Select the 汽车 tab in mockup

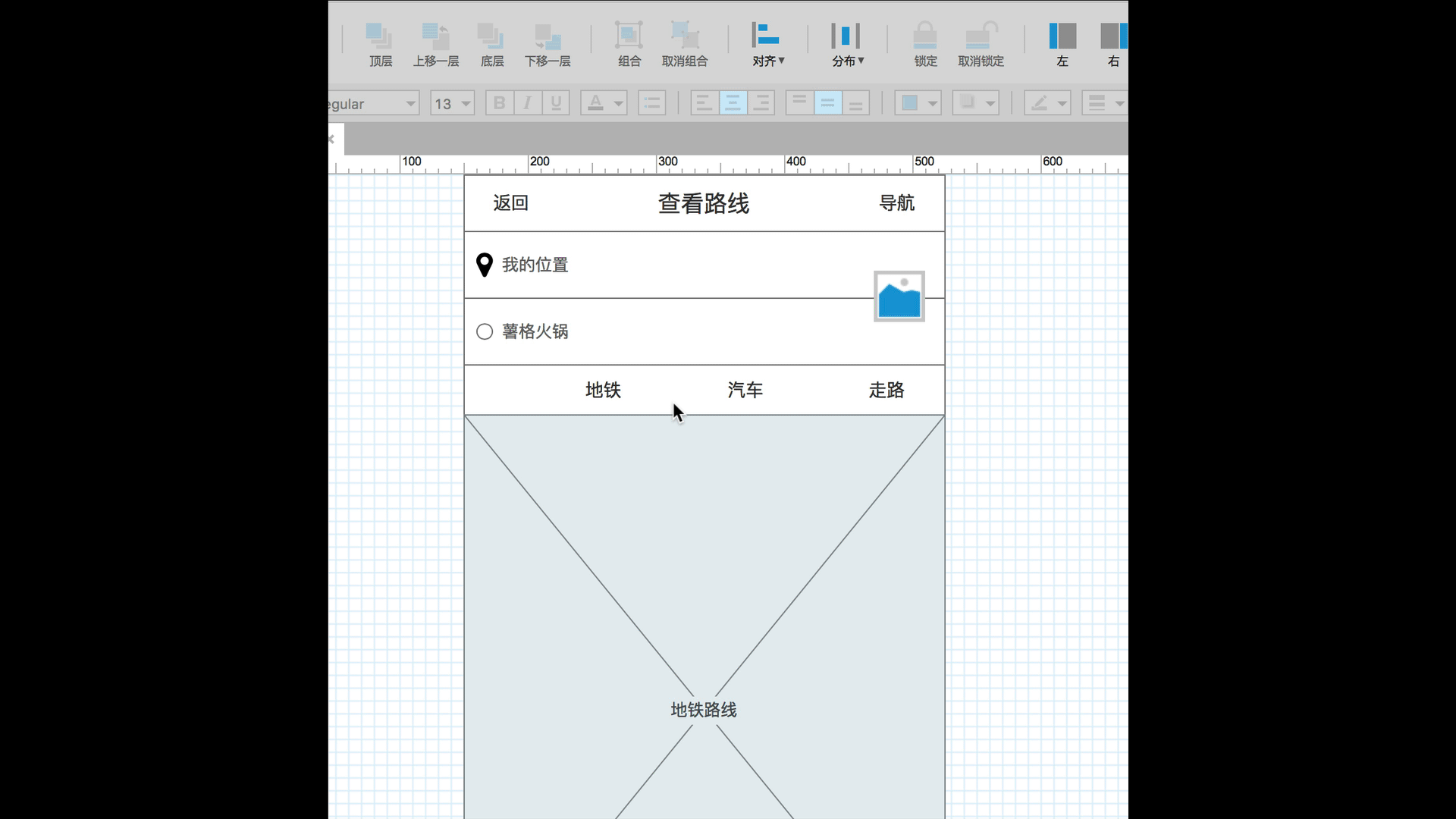(x=745, y=390)
